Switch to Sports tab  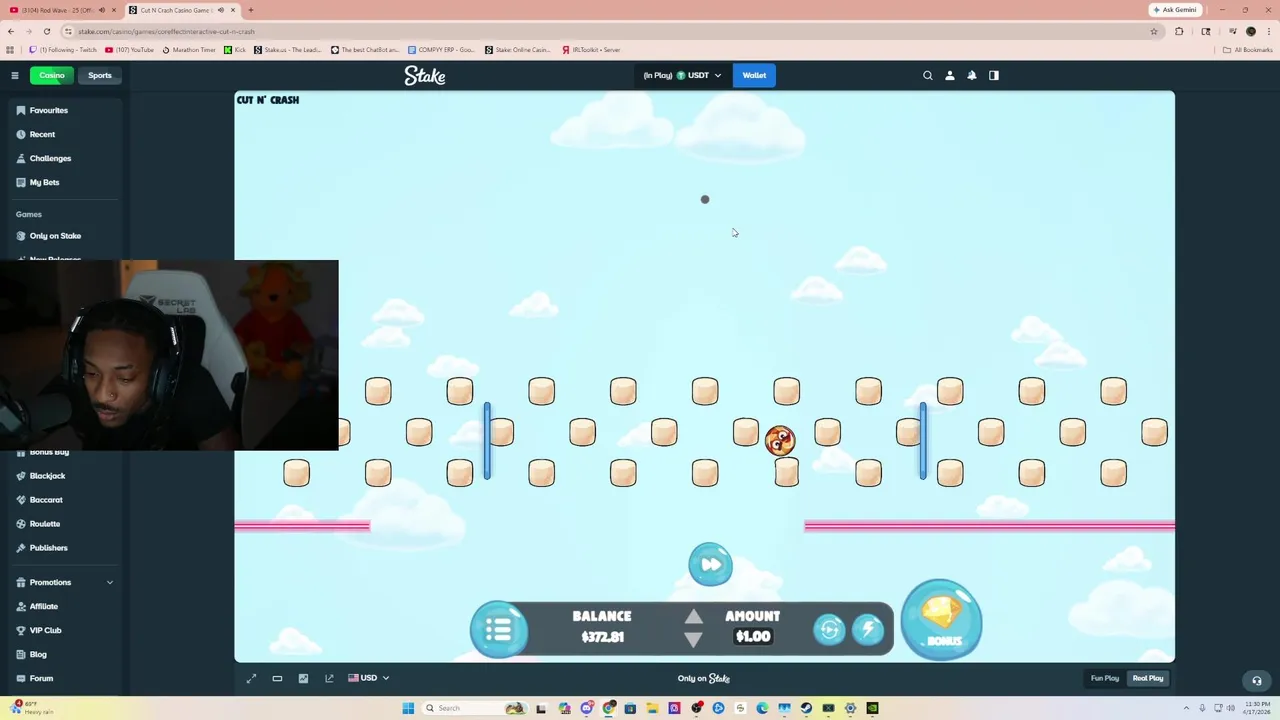pyautogui.click(x=100, y=75)
